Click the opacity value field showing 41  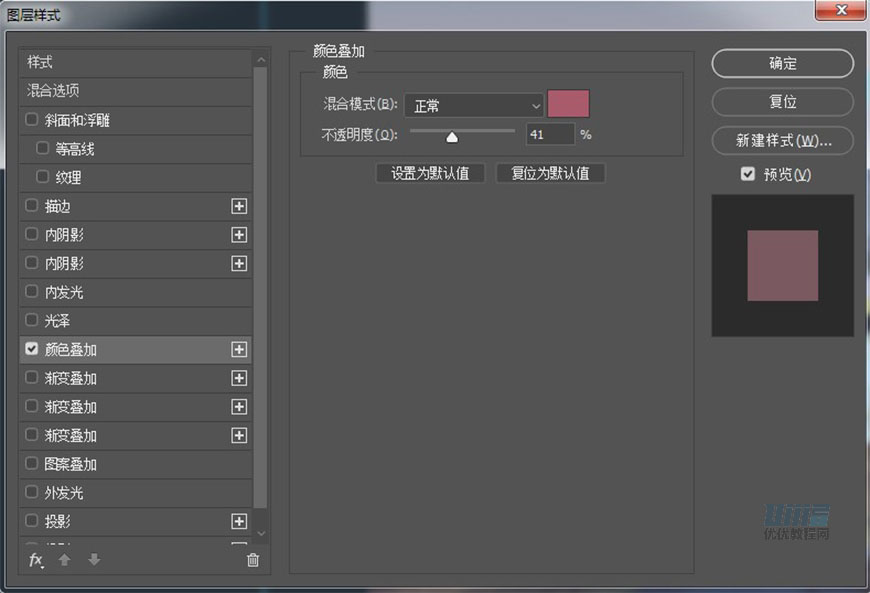pos(550,134)
